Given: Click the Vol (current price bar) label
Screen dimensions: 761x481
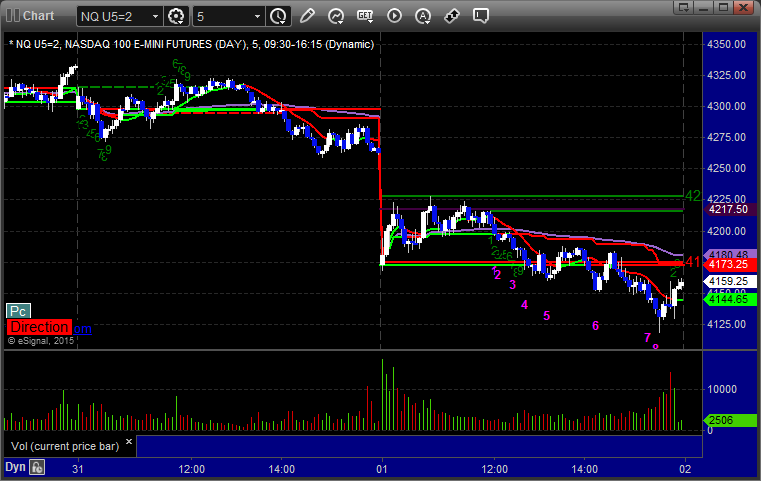Looking at the screenshot, I should pos(65,446).
